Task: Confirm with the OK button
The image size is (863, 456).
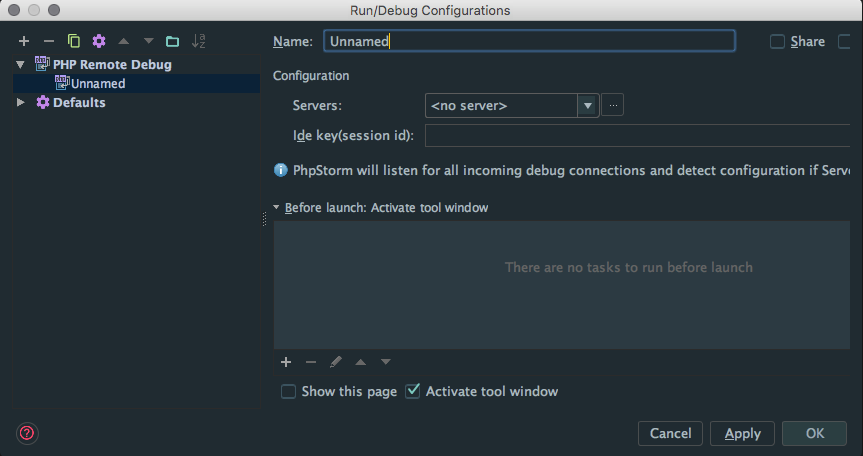Action: (x=815, y=433)
